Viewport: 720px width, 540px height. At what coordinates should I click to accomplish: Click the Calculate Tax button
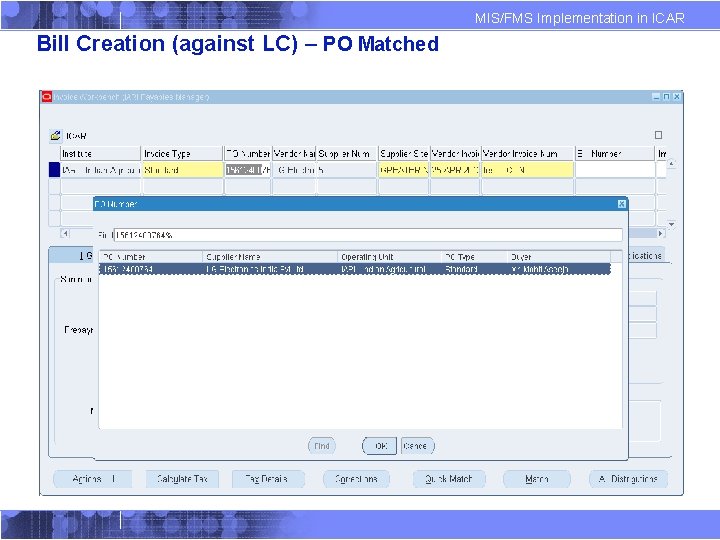point(182,479)
